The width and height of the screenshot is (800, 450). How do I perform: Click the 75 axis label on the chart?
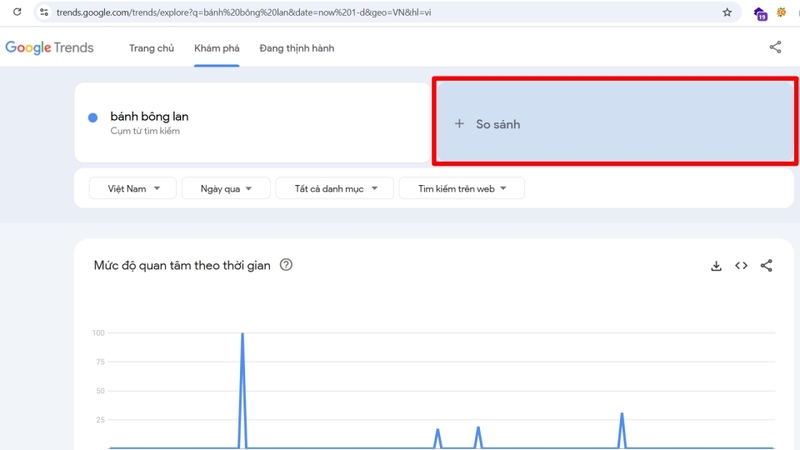[100, 362]
